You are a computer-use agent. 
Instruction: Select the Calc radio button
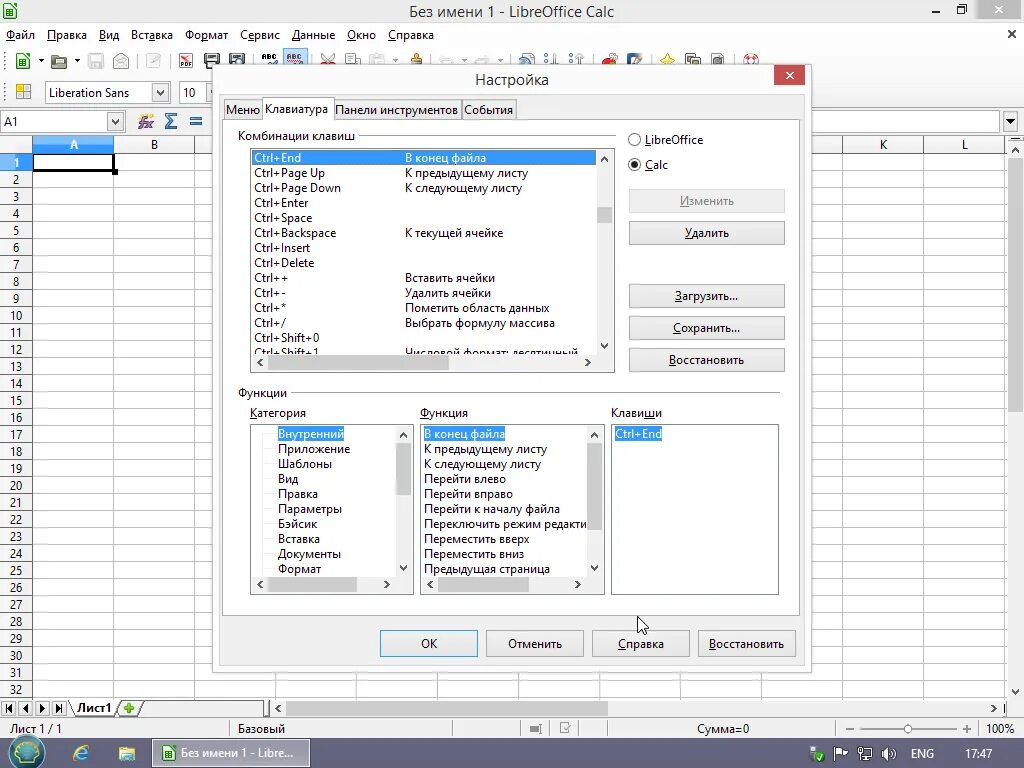point(634,165)
